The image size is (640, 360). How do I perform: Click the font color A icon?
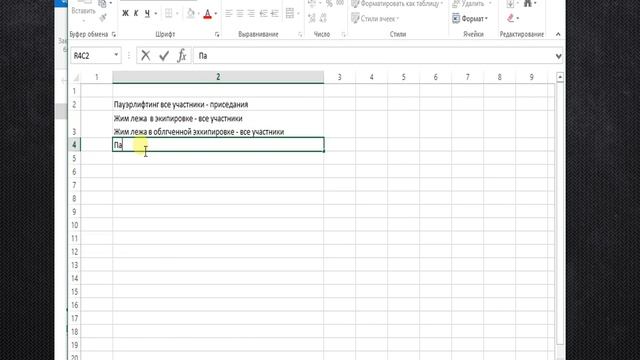207,14
